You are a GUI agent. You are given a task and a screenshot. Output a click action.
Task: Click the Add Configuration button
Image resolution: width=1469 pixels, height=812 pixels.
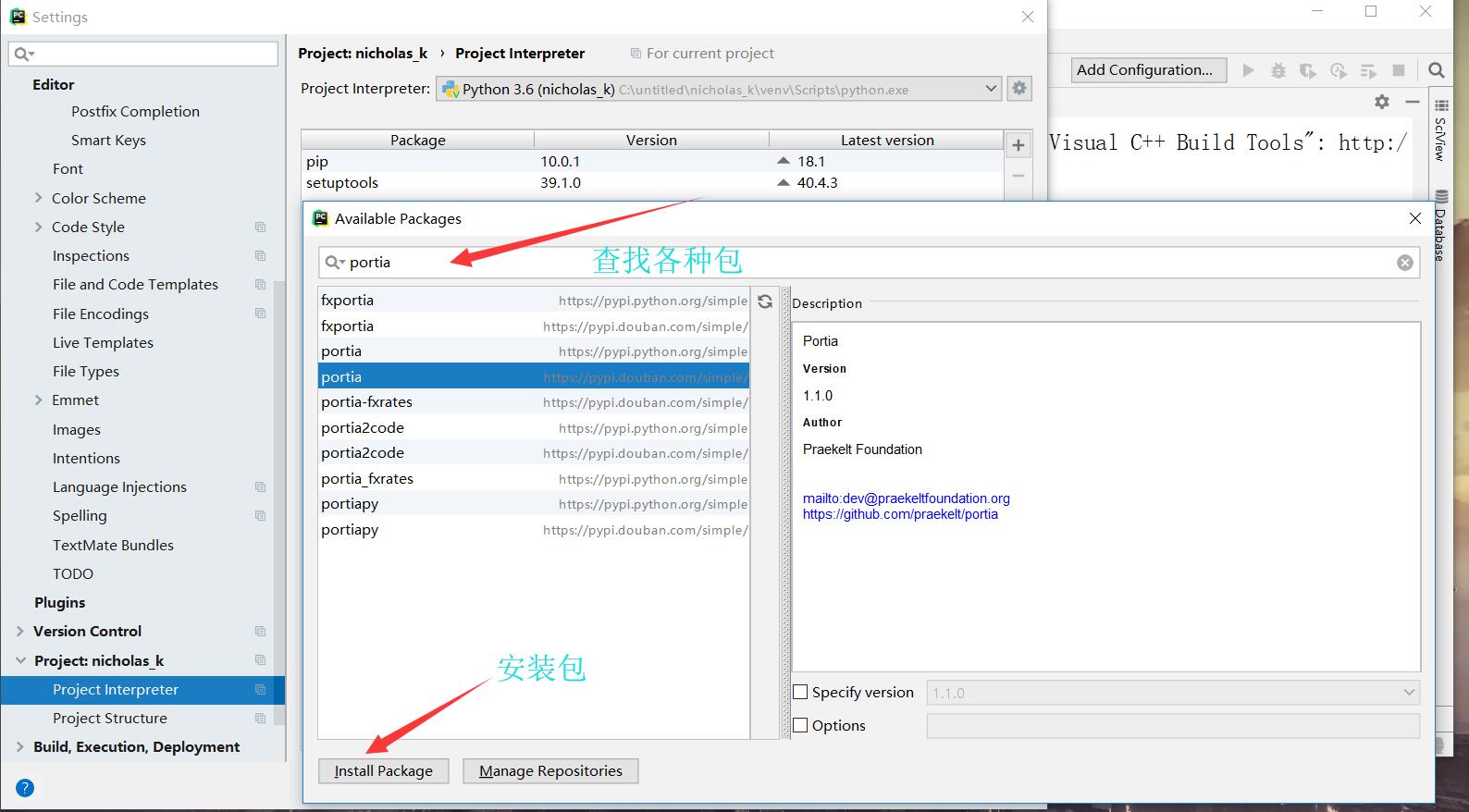(1148, 70)
